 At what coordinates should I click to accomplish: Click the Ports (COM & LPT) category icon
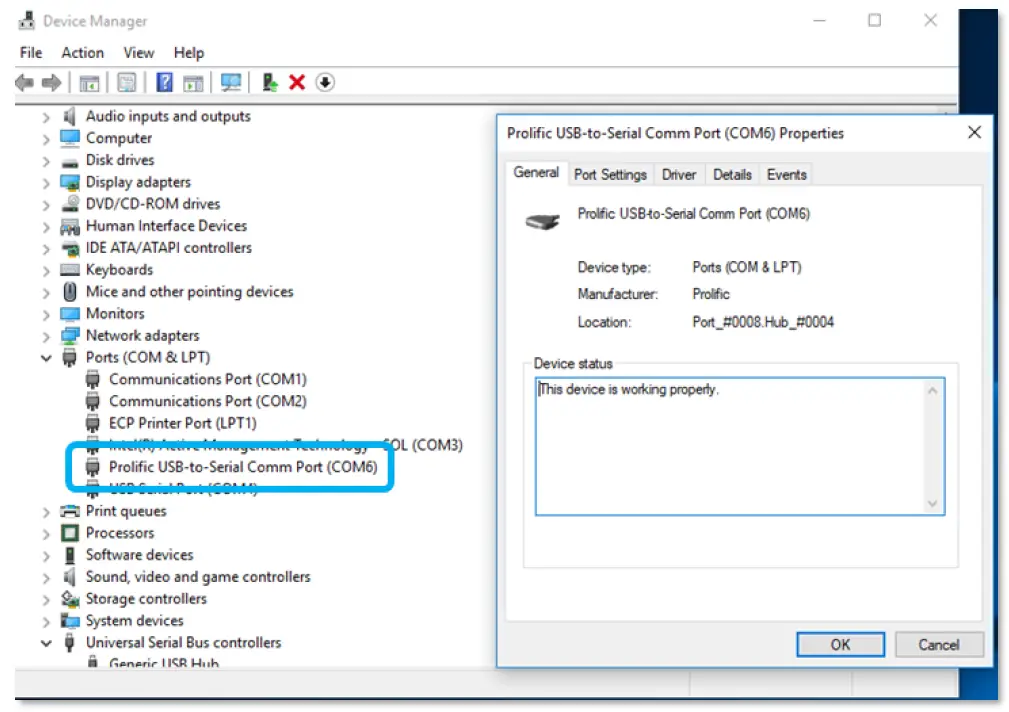pyautogui.click(x=69, y=357)
